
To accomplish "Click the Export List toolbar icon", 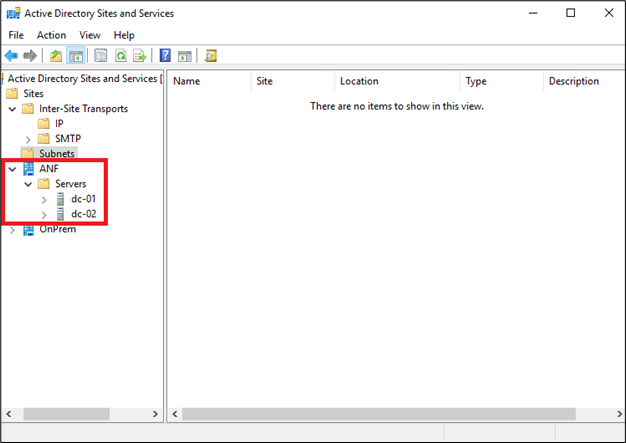I will (x=140, y=55).
